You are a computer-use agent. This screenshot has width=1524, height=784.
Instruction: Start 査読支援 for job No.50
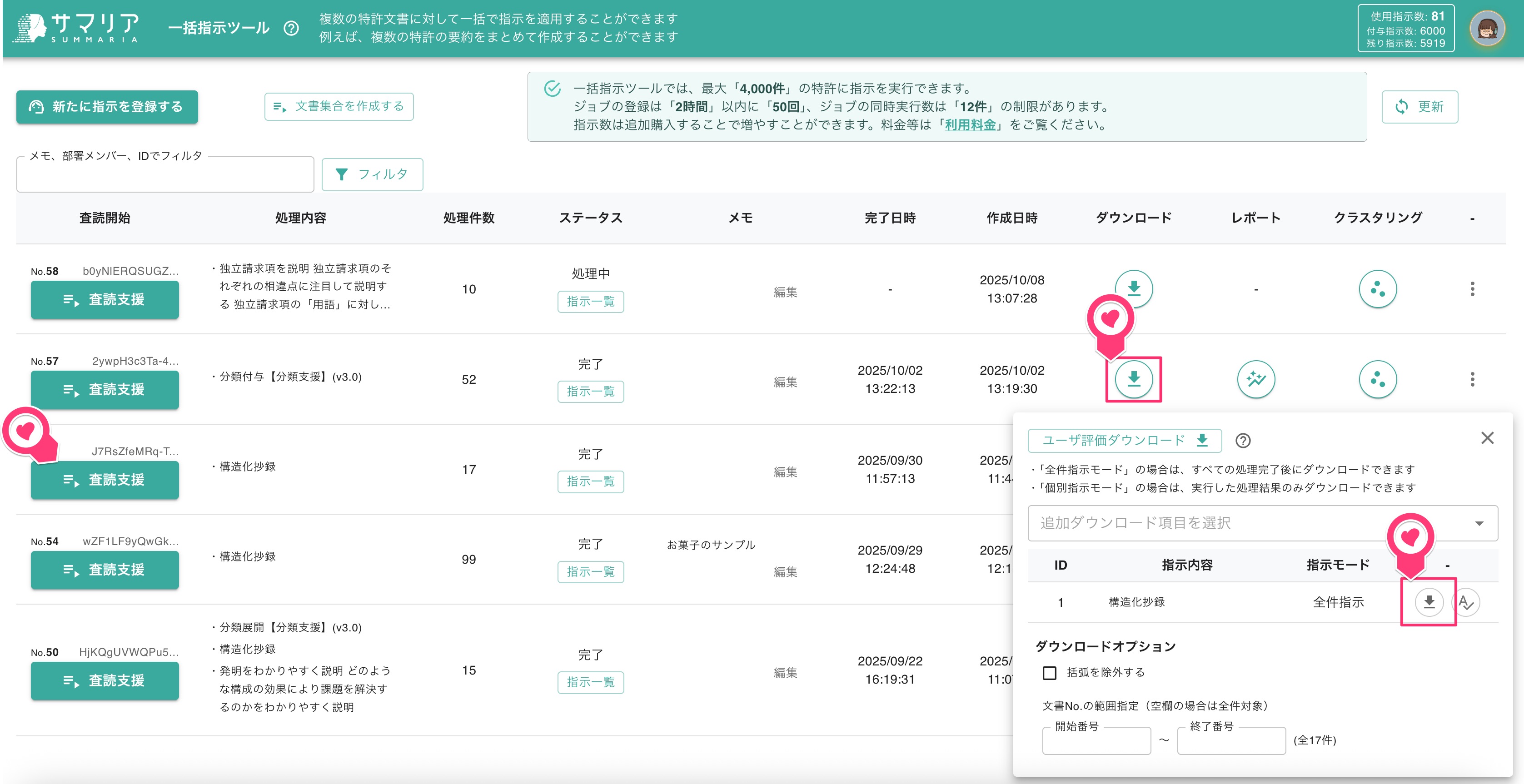click(x=105, y=680)
